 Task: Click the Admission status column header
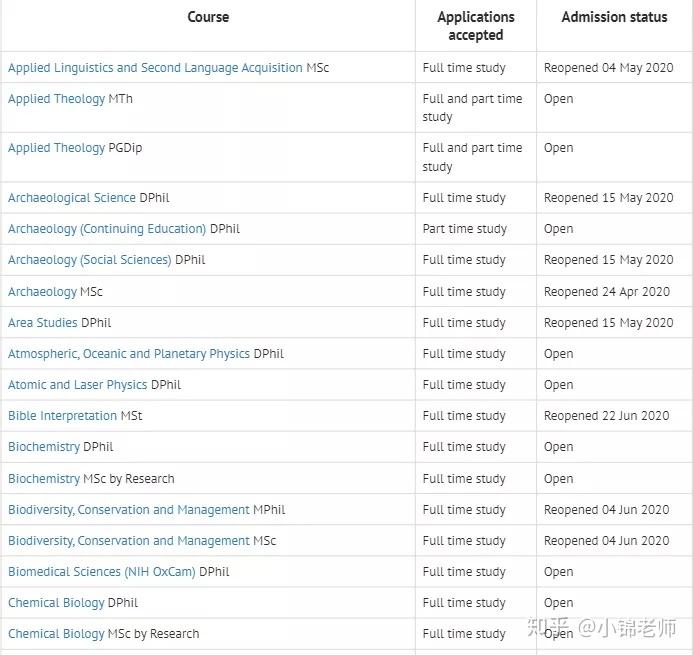[614, 17]
